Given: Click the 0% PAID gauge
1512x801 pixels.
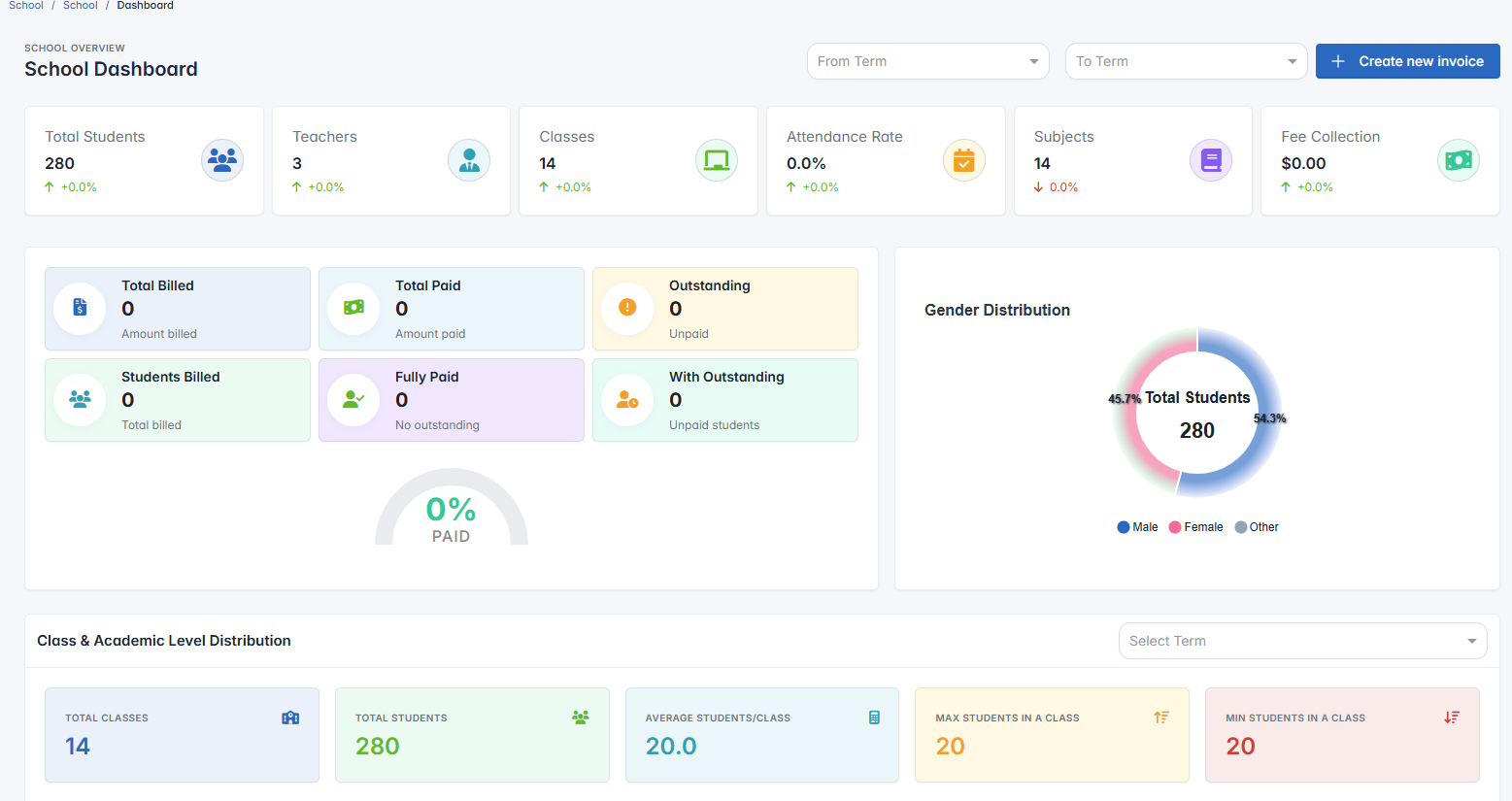Looking at the screenshot, I should 452,508.
